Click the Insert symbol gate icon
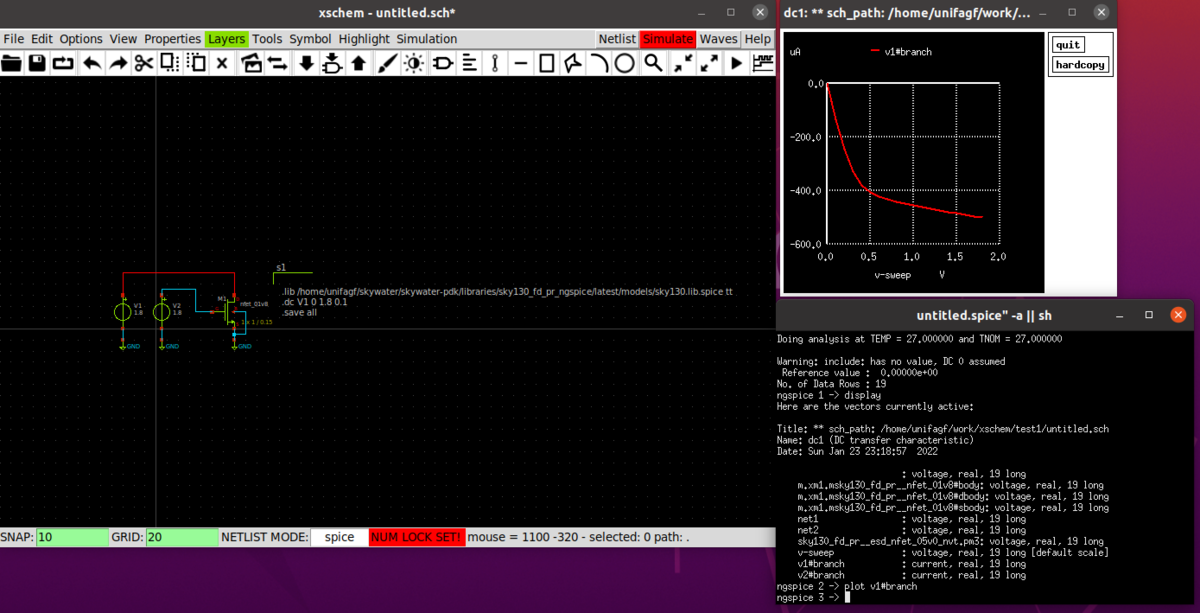Image resolution: width=1200 pixels, height=613 pixels. [x=441, y=63]
